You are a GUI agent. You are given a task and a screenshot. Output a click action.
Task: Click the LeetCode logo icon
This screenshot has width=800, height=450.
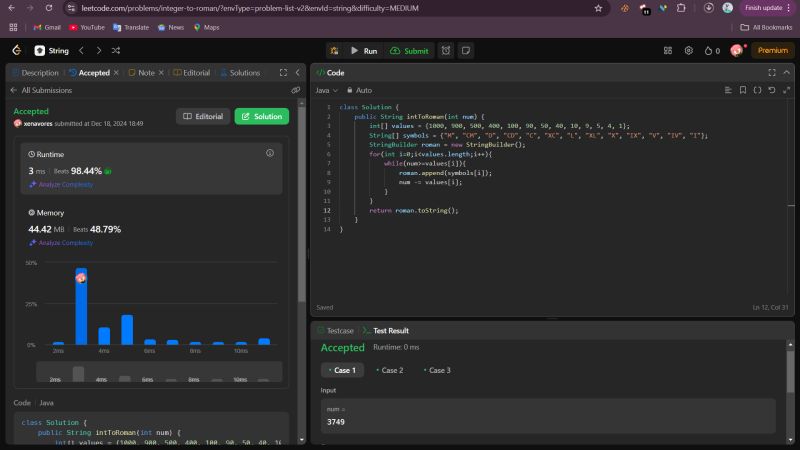(x=16, y=50)
